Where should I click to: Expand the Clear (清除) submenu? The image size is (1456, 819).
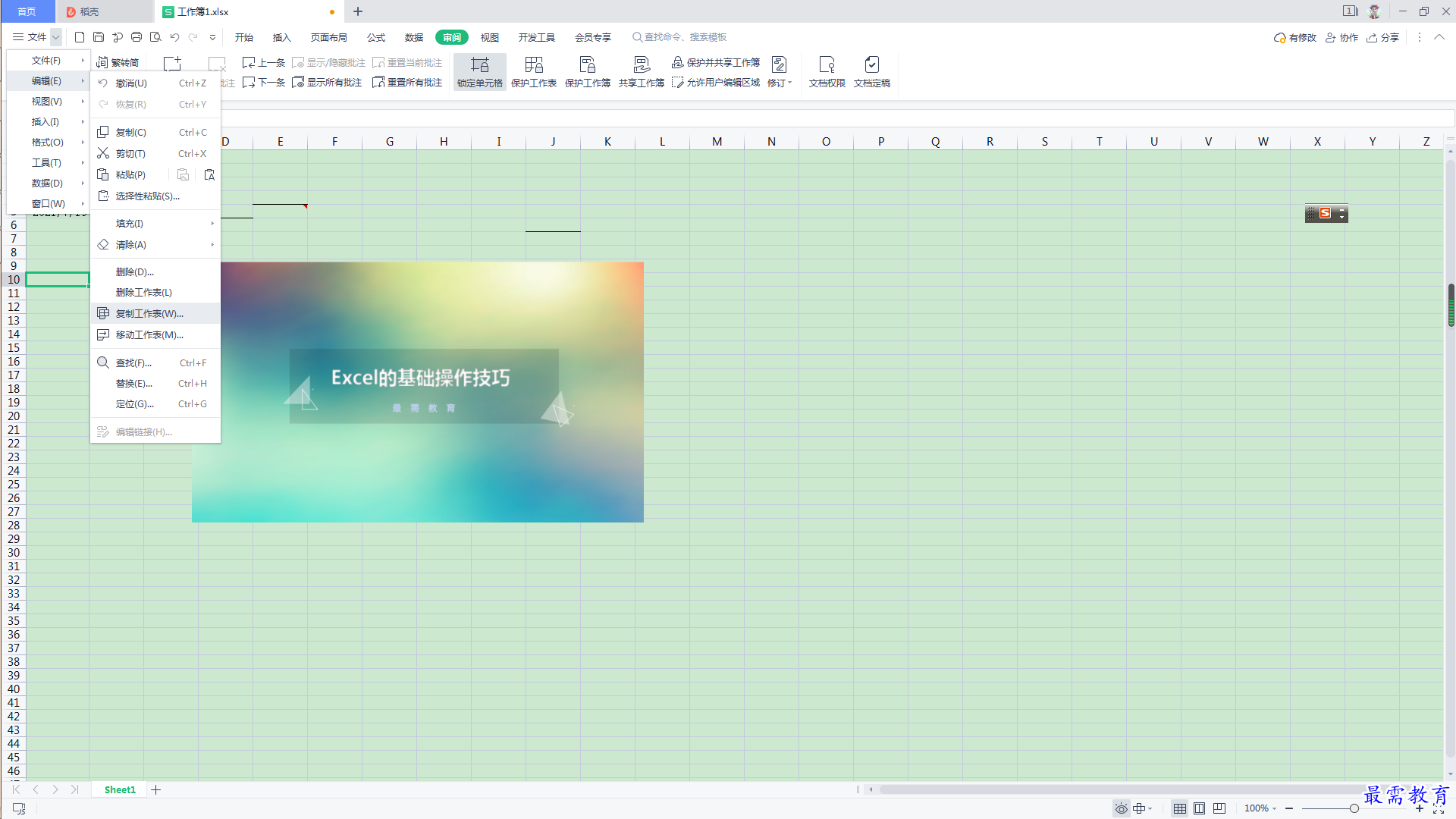point(155,245)
